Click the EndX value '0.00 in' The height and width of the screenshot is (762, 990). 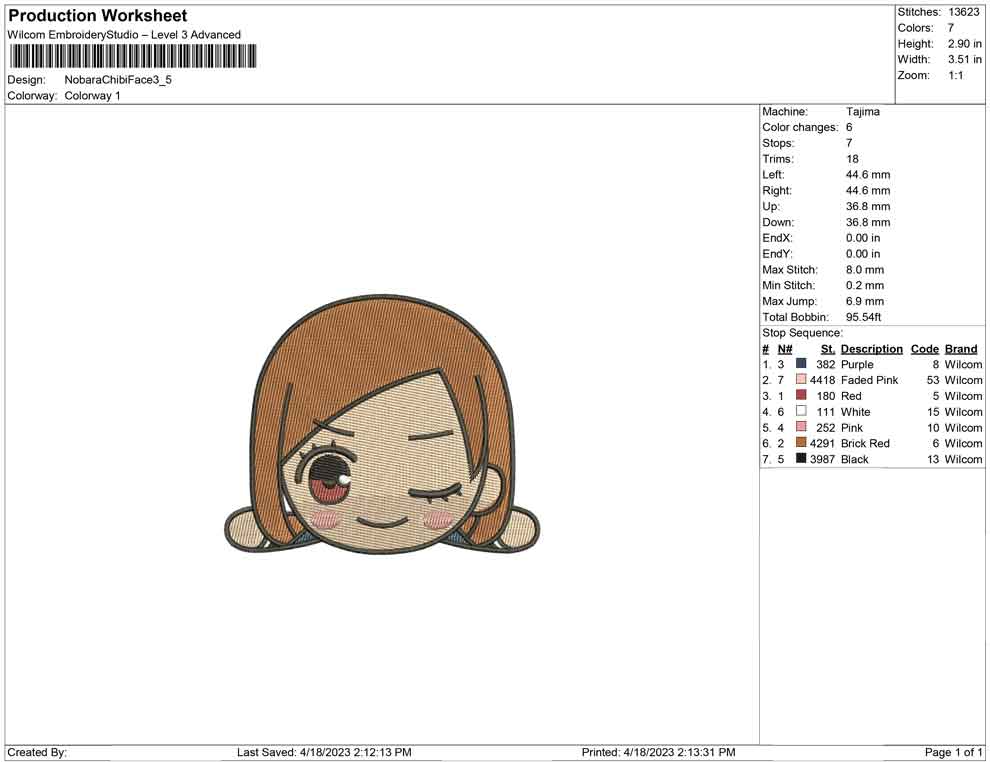[863, 238]
